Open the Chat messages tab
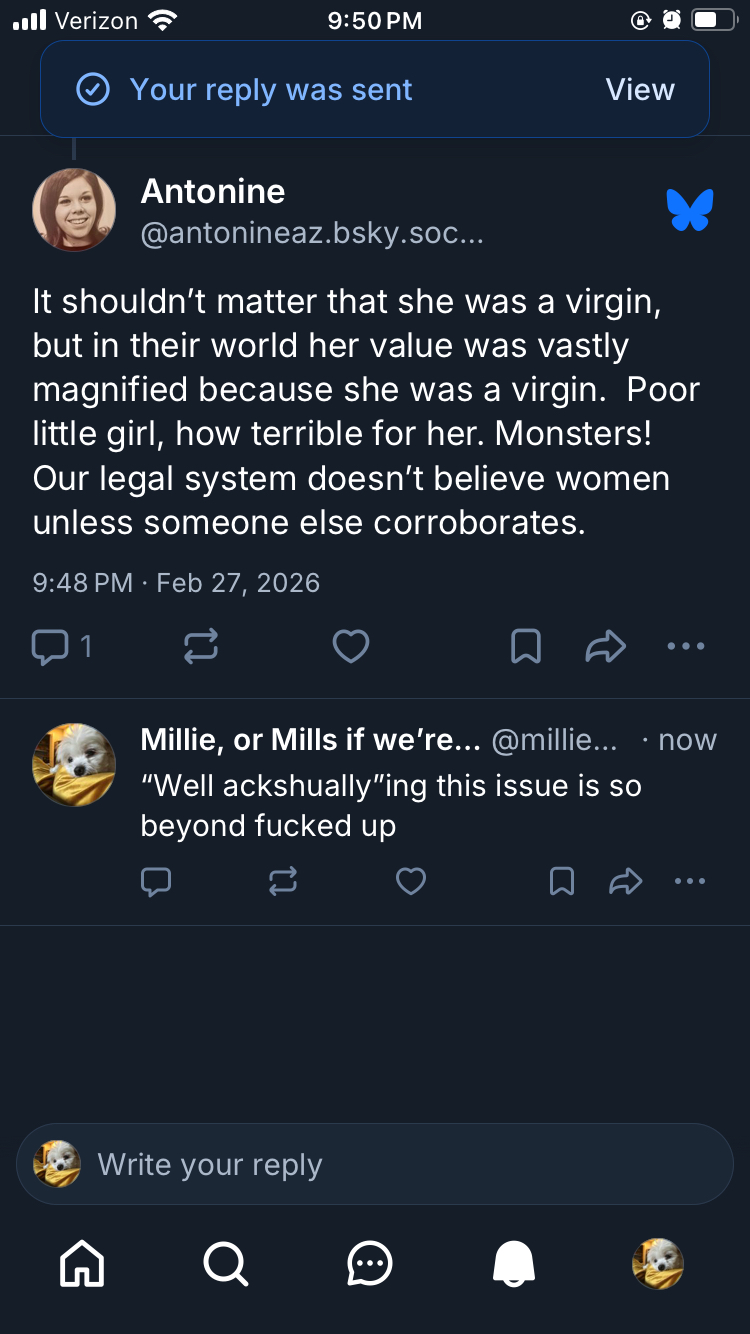This screenshot has height=1334, width=750. (x=370, y=1264)
